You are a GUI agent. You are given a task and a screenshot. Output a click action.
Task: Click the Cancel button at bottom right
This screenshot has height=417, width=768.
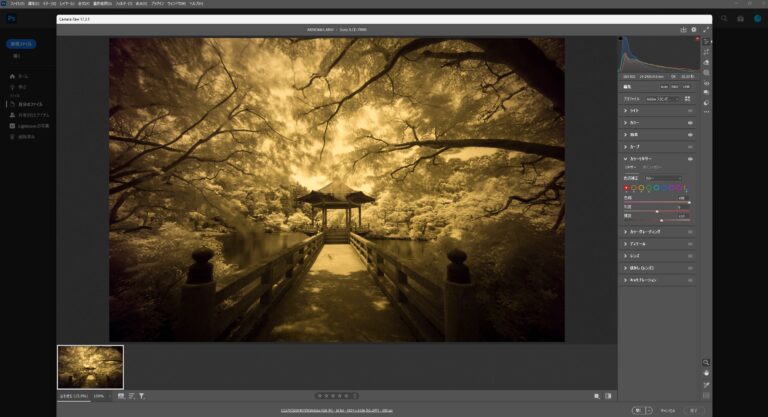coord(668,410)
